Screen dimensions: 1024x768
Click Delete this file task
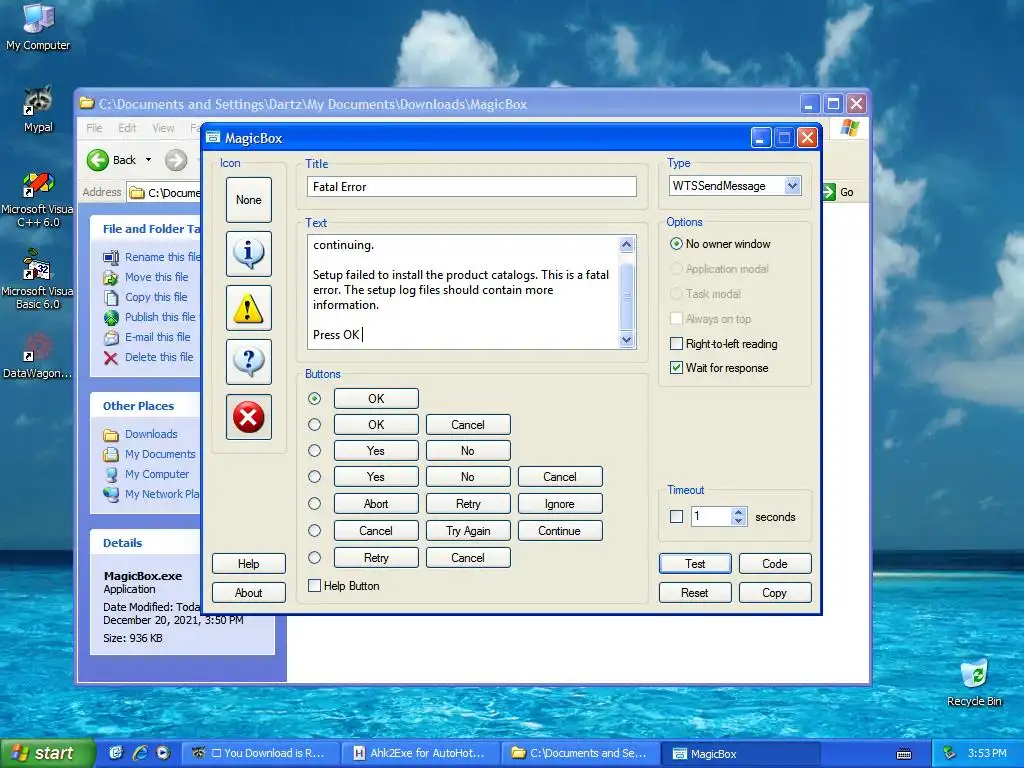149,357
